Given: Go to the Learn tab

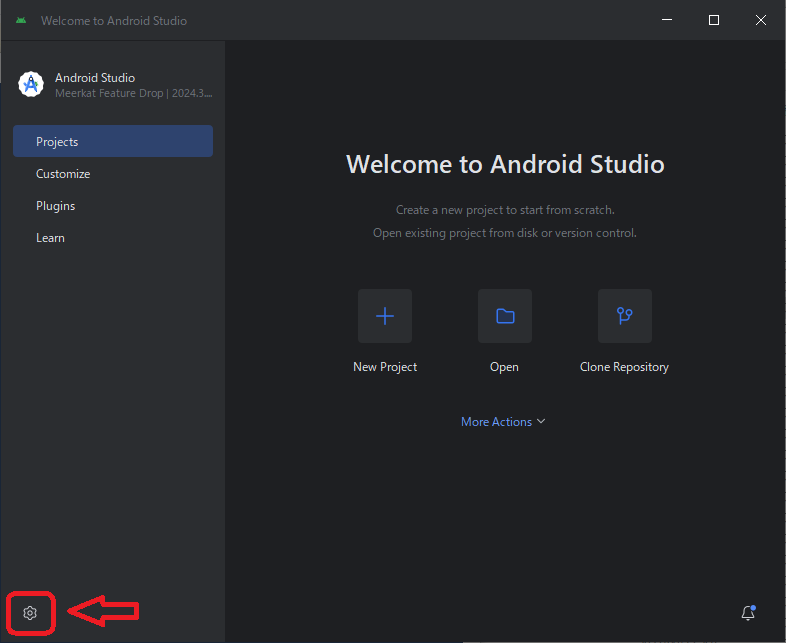Looking at the screenshot, I should (113, 238).
